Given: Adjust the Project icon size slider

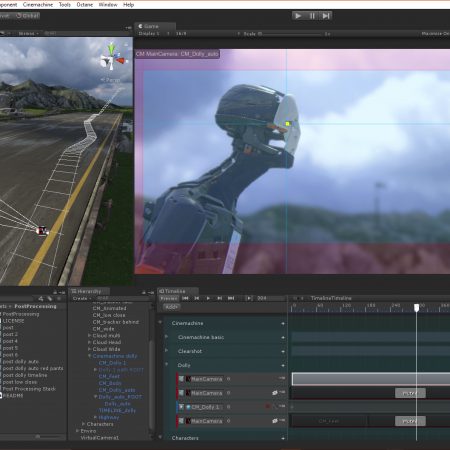Looking at the screenshot, I should (x=38, y=436).
